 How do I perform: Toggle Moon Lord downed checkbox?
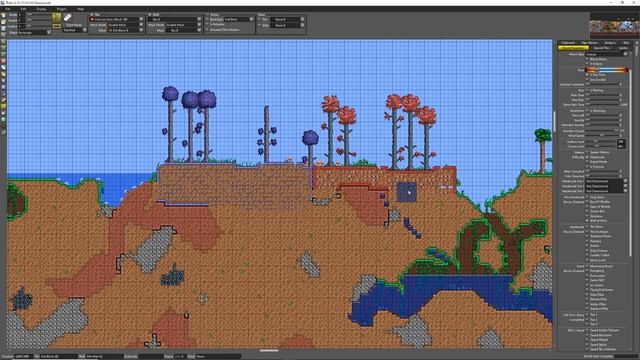(587, 260)
